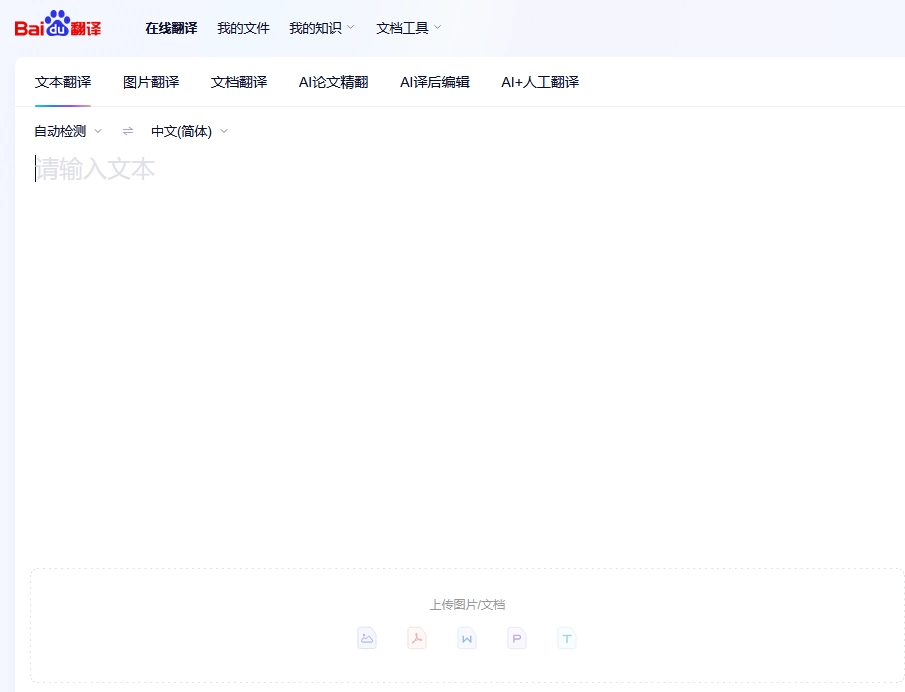Upload a text file icon
Viewport: 905px width, 692px height.
[x=567, y=638]
